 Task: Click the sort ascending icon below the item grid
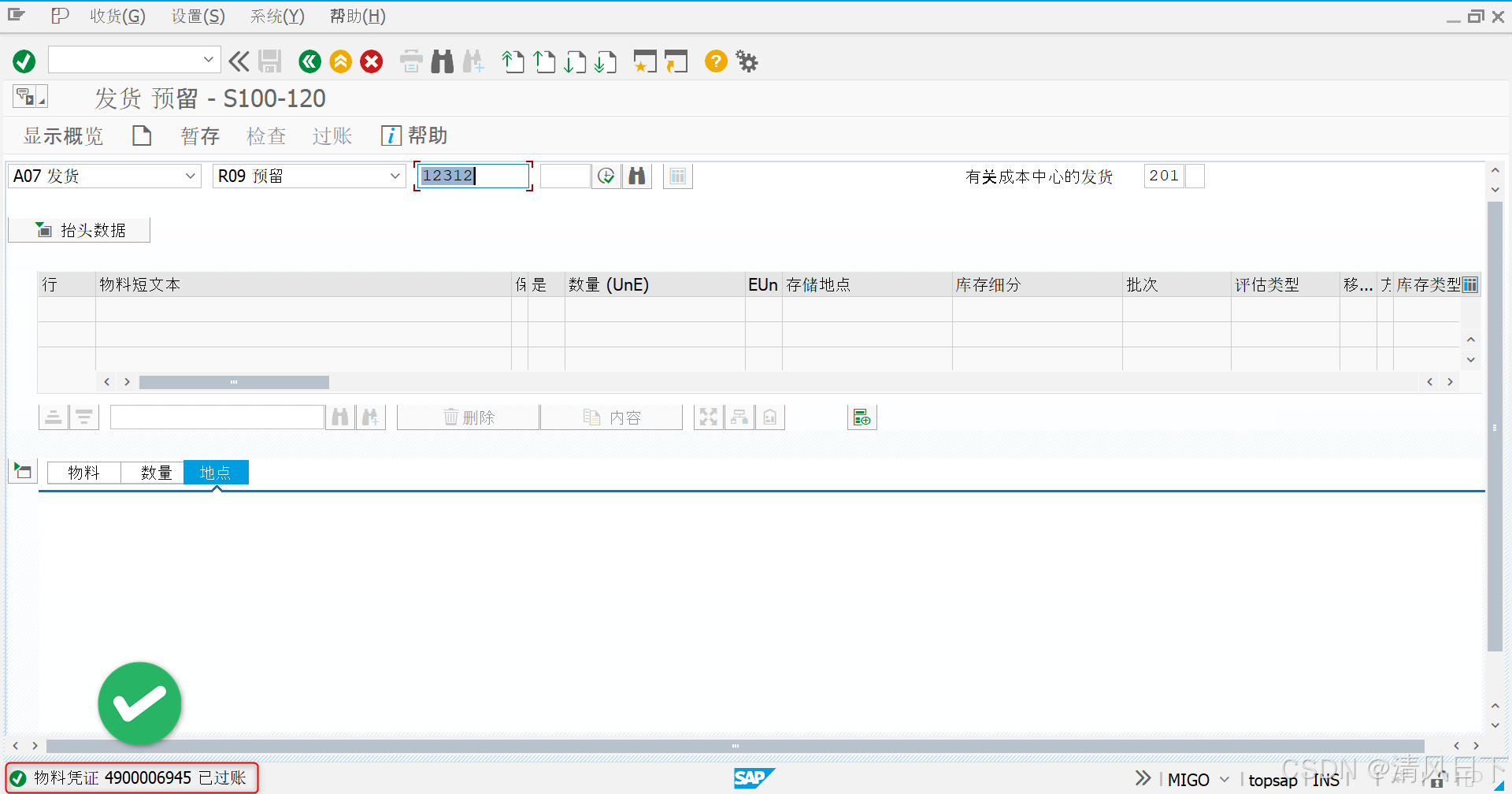pyautogui.click(x=53, y=417)
